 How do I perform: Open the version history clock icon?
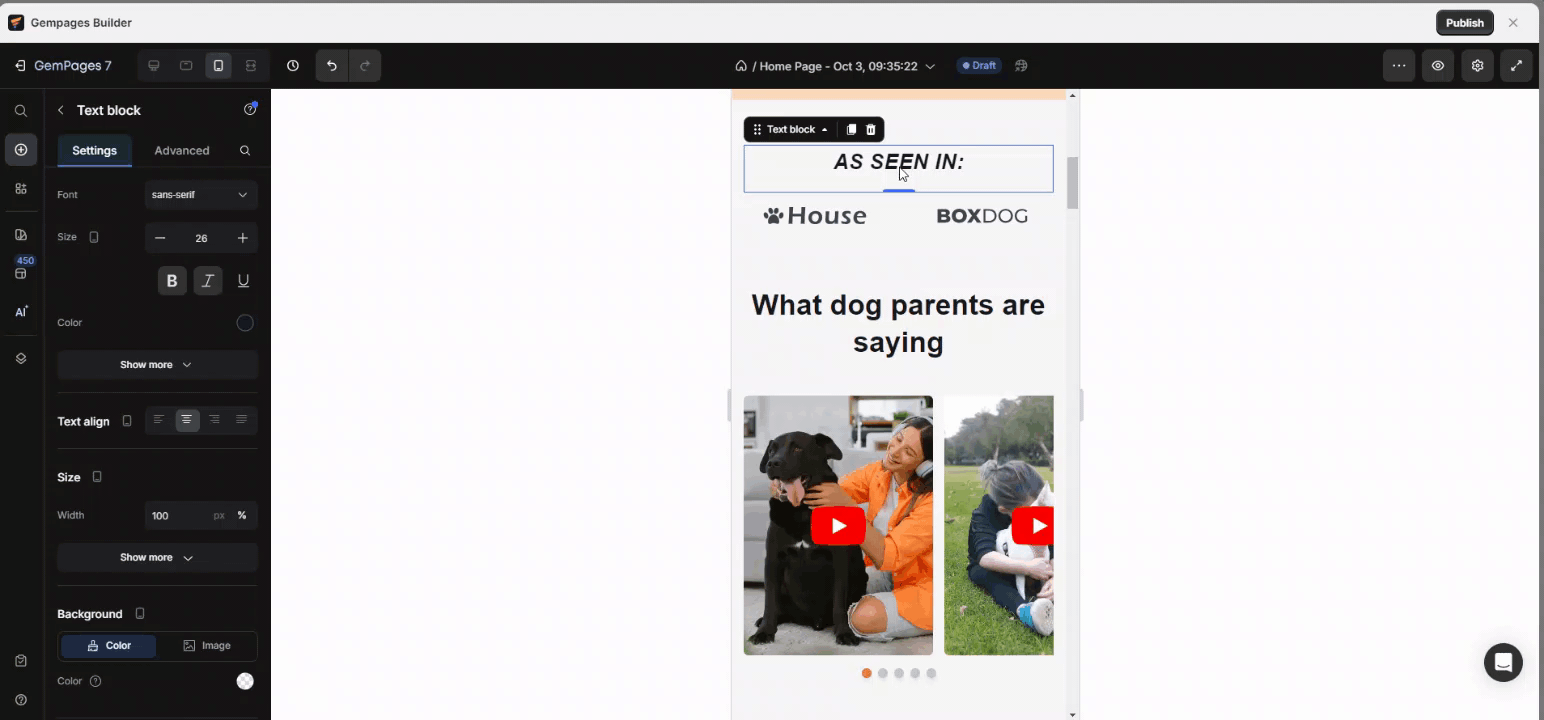point(293,65)
